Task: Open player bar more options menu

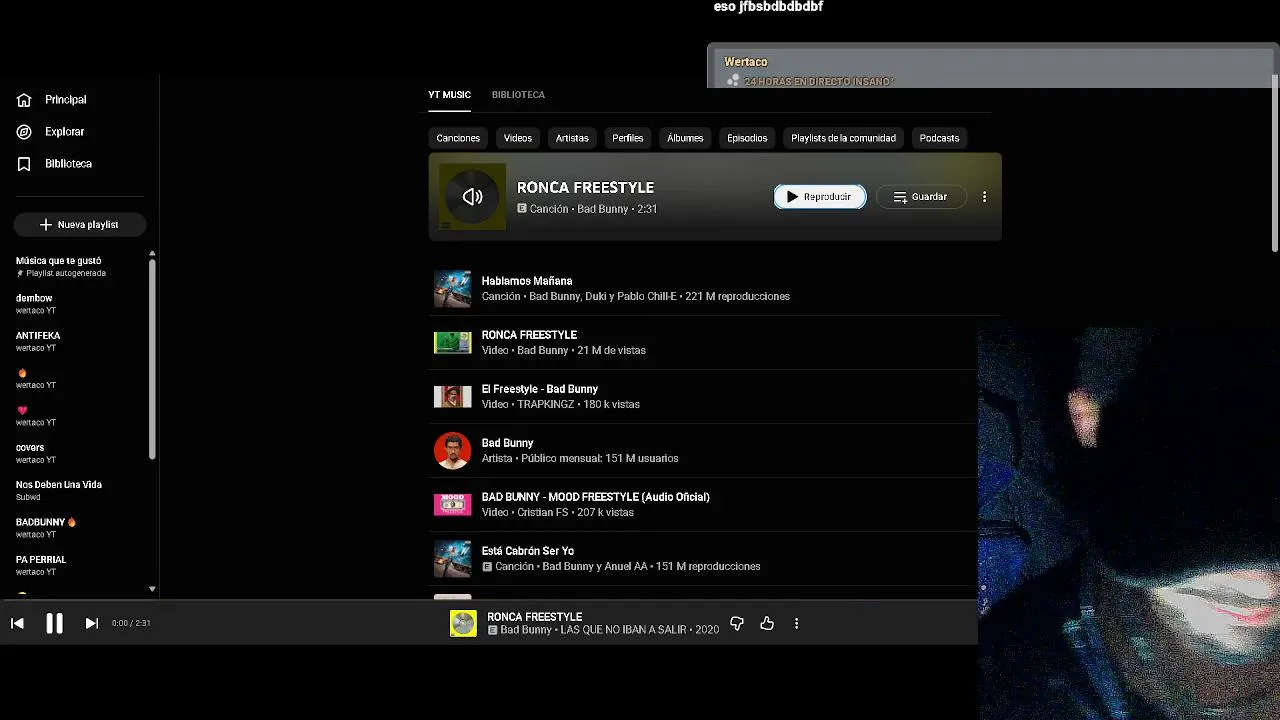Action: pyautogui.click(x=796, y=623)
